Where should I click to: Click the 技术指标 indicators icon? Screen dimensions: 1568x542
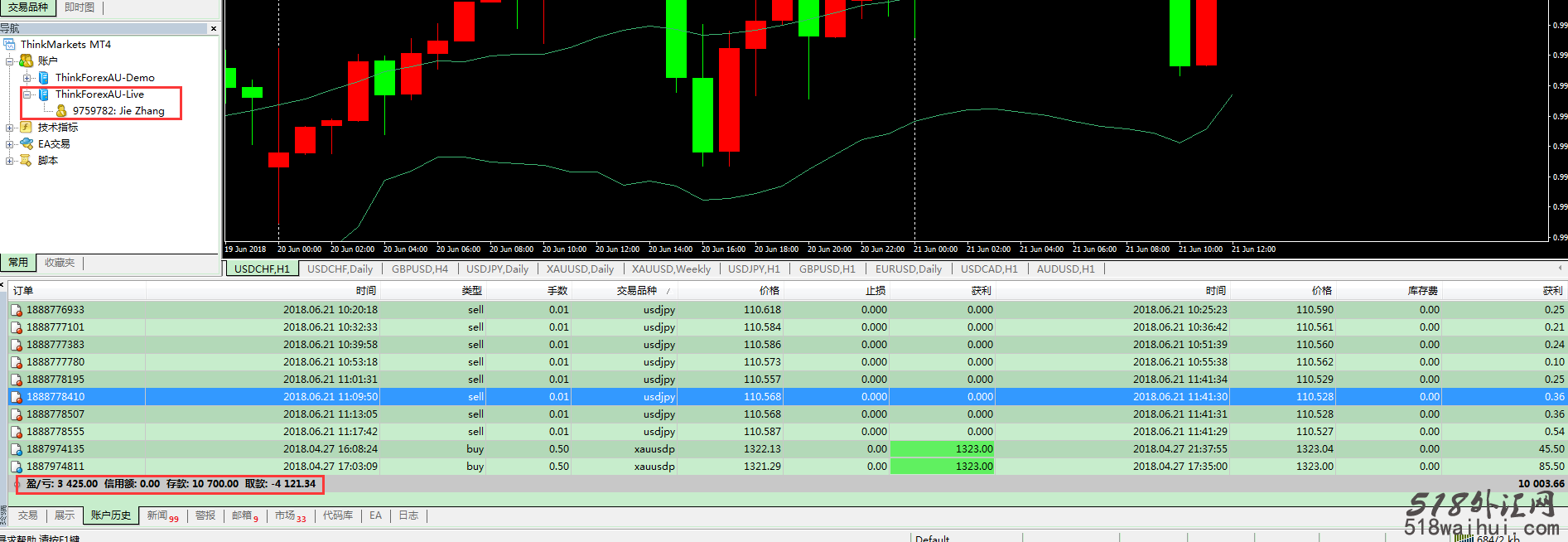point(26,127)
